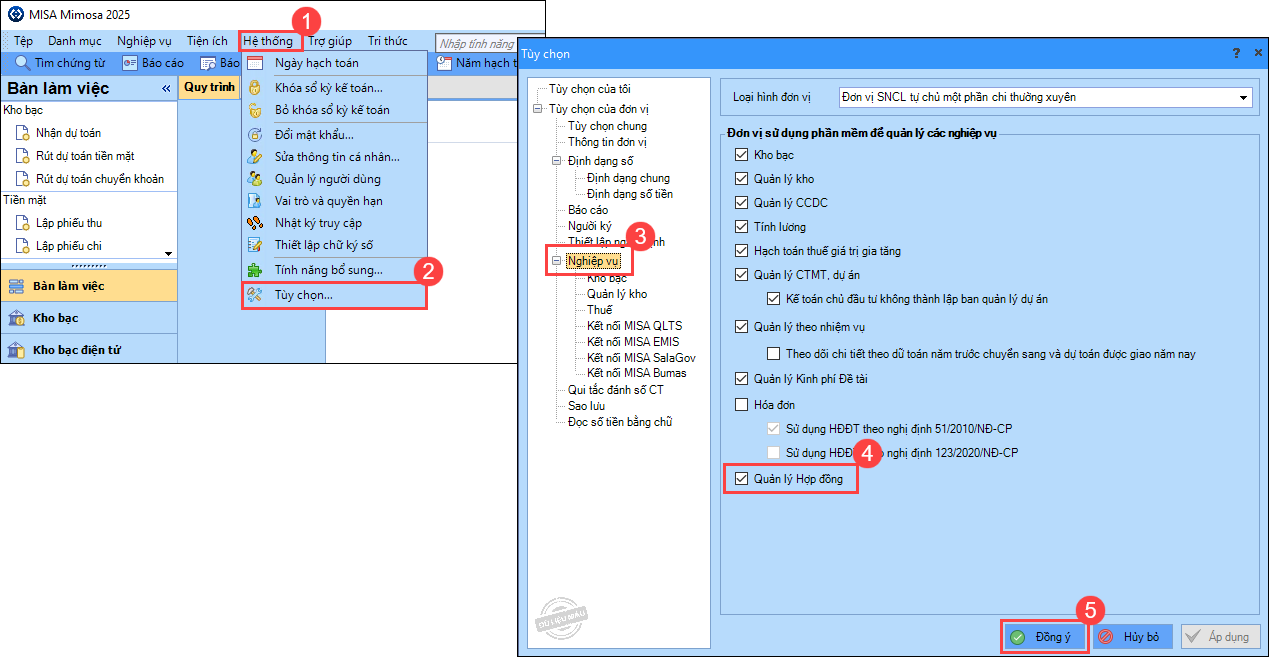Toggle the Quản lý Hợp đồng checkbox
Screen dimensions: 1269x657
point(741,479)
